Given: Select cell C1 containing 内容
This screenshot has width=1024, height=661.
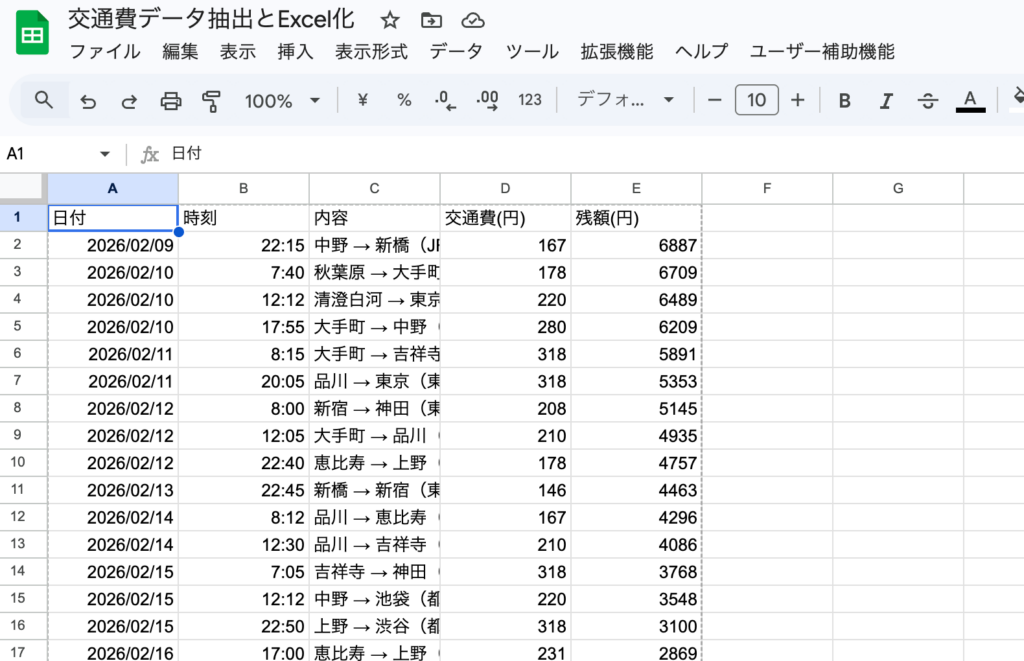Looking at the screenshot, I should (374, 218).
